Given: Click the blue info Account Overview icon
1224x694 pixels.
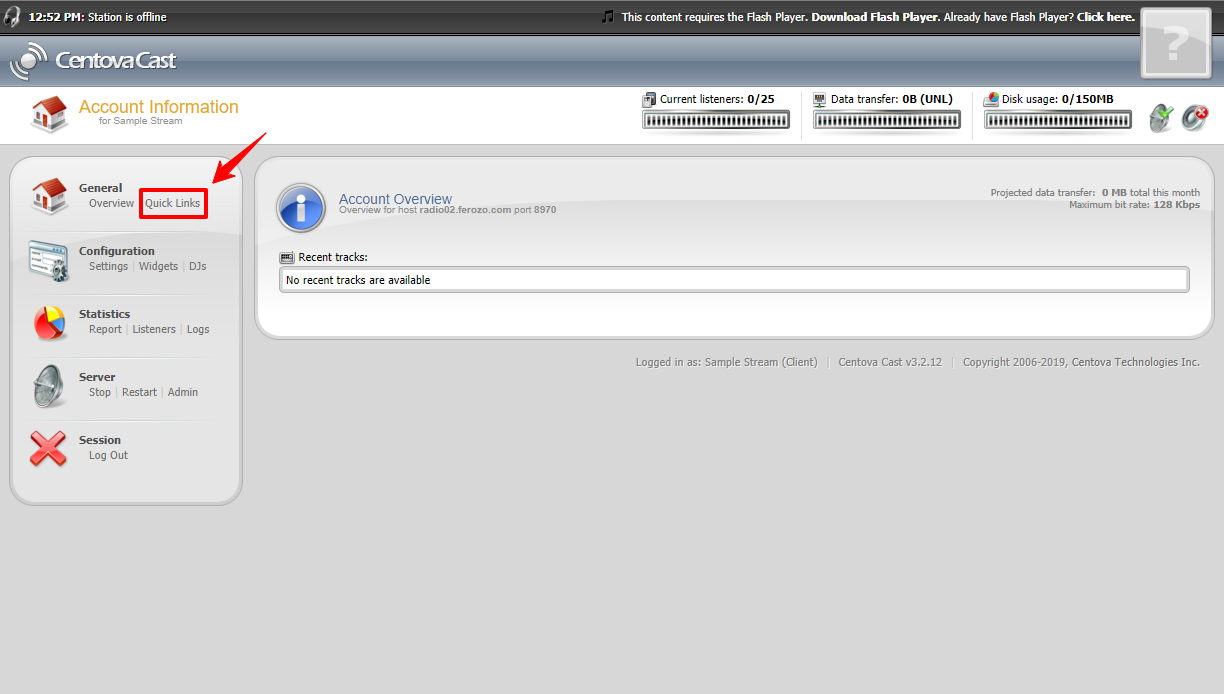Looking at the screenshot, I should pos(301,208).
